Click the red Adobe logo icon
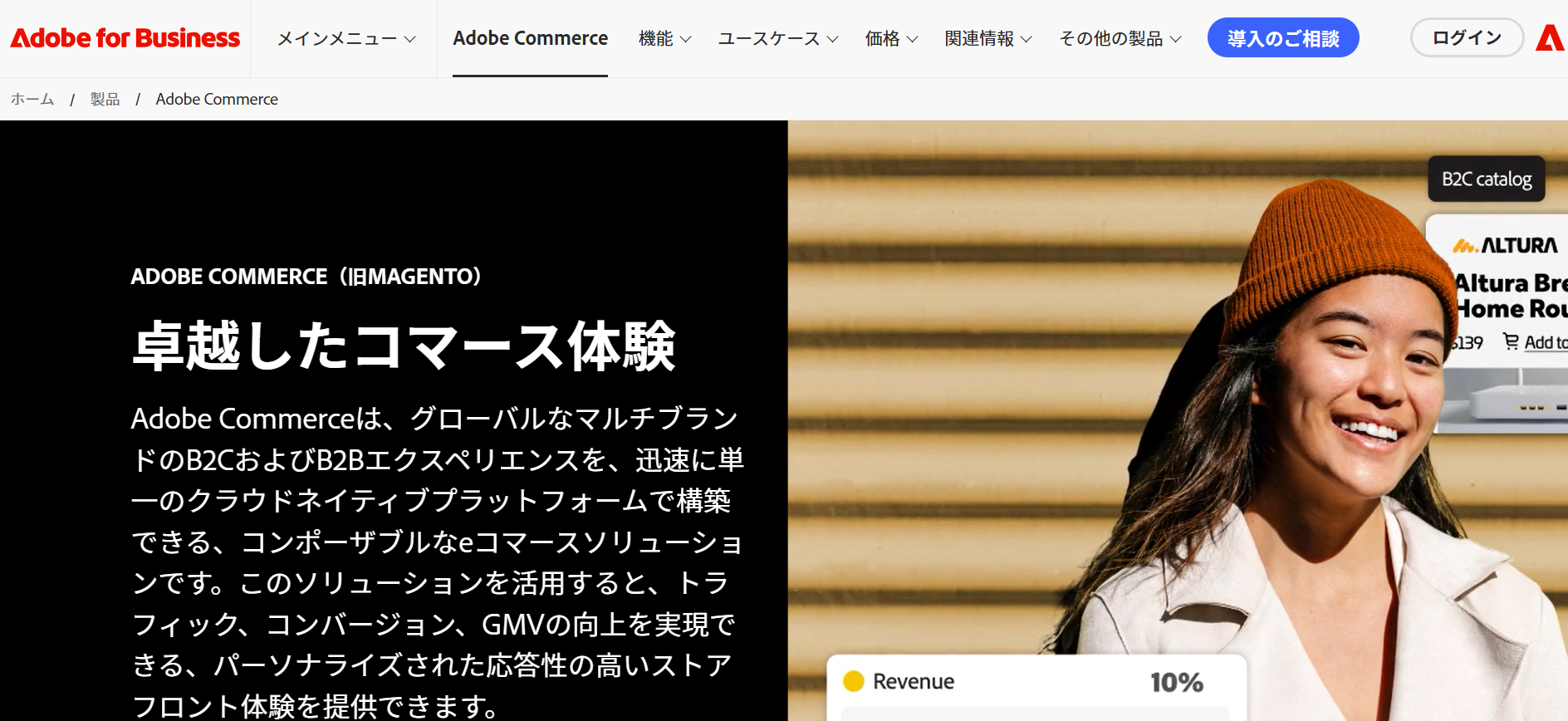 coord(1551,38)
